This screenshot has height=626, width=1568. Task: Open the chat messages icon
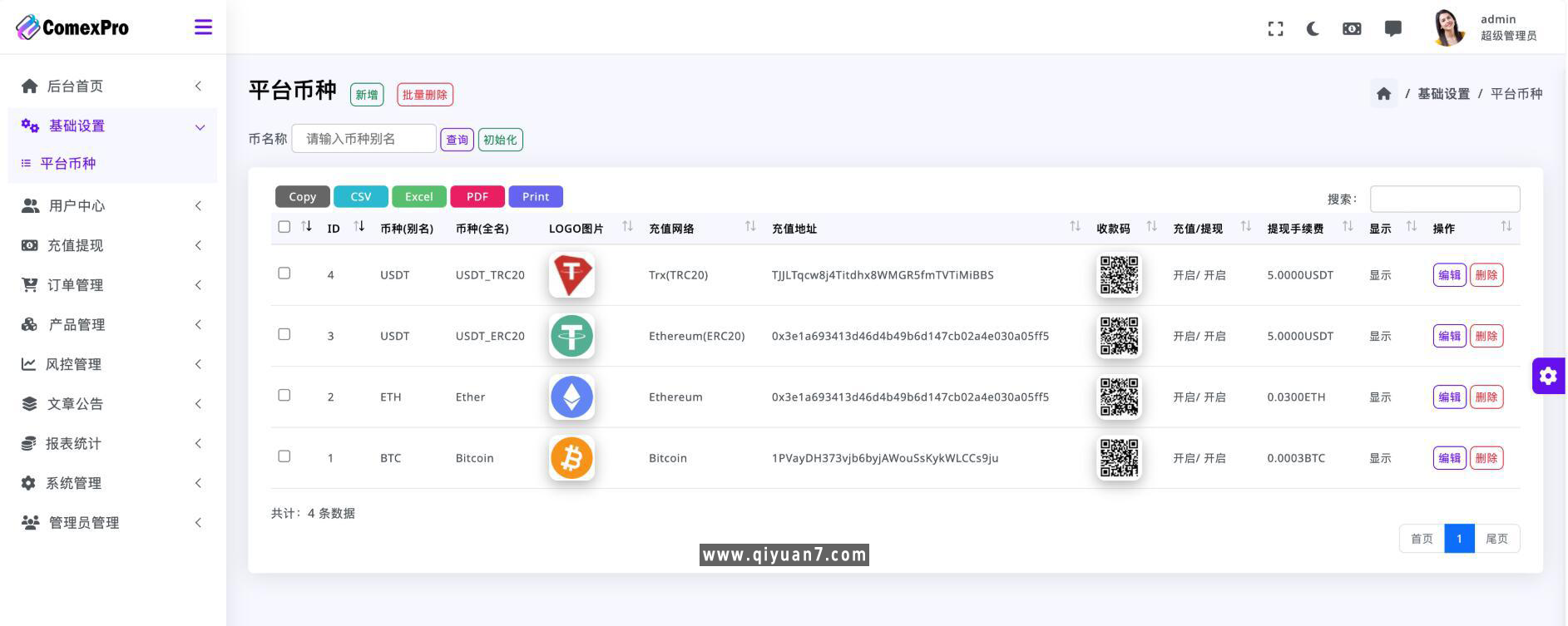1392,29
